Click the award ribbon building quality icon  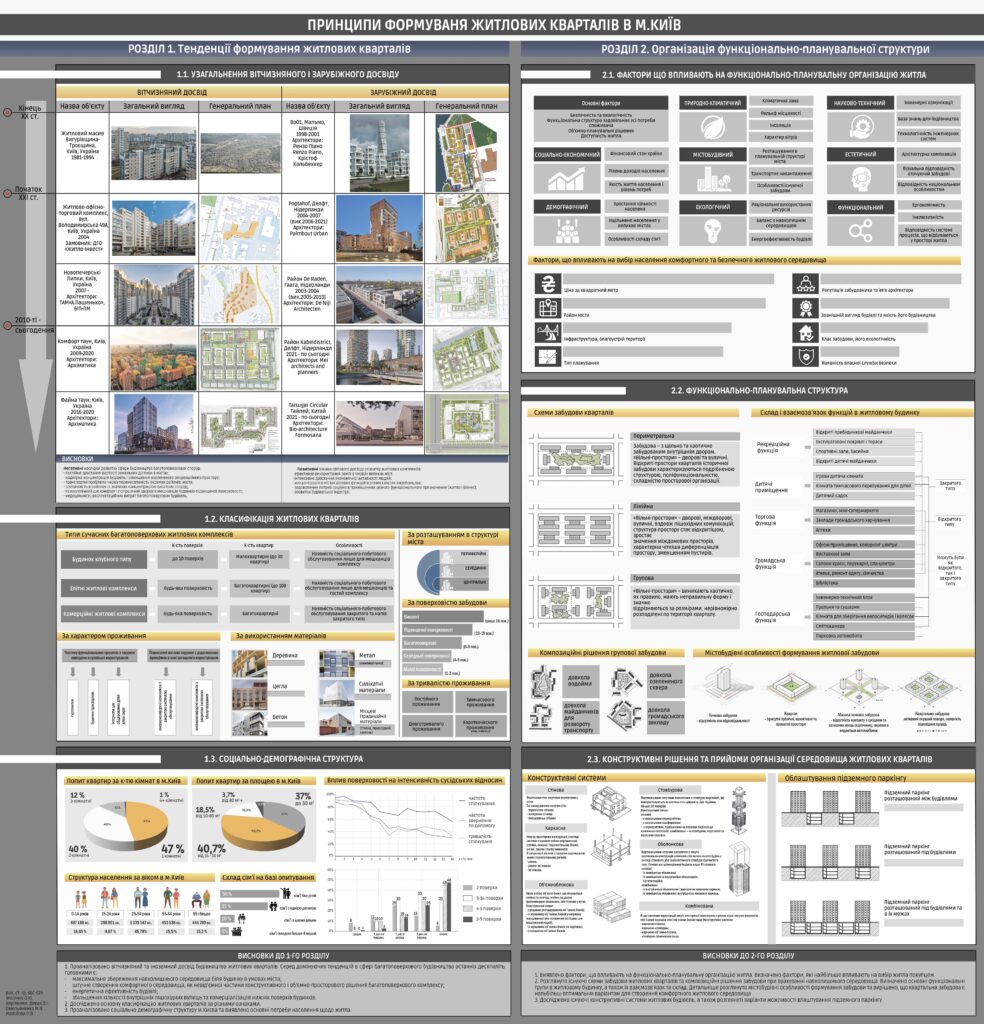point(805,308)
